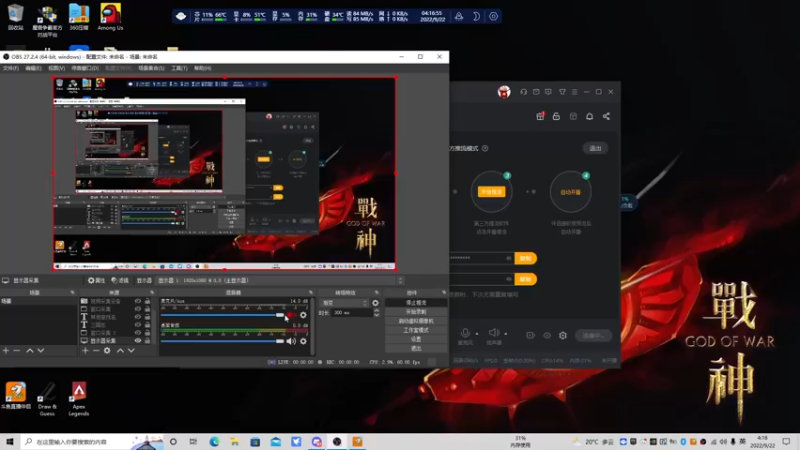This screenshot has width=800, height=450.
Task: Open the 显示器 1 display selection dropdown
Action: point(280,280)
